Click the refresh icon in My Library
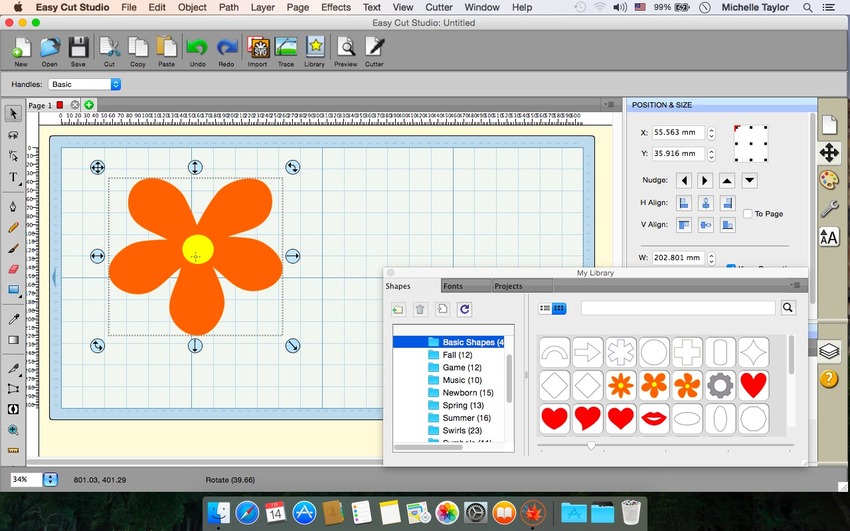This screenshot has width=850, height=531. click(x=465, y=310)
